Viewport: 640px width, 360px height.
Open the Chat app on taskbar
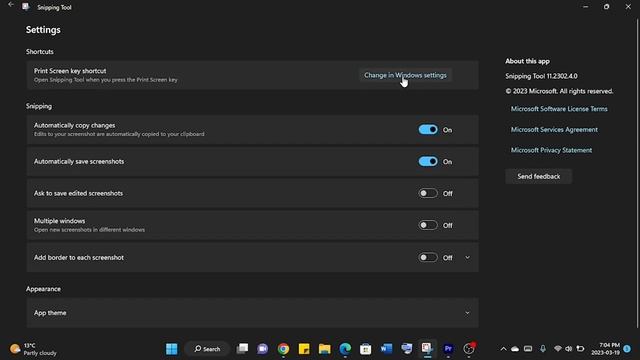coord(262,349)
